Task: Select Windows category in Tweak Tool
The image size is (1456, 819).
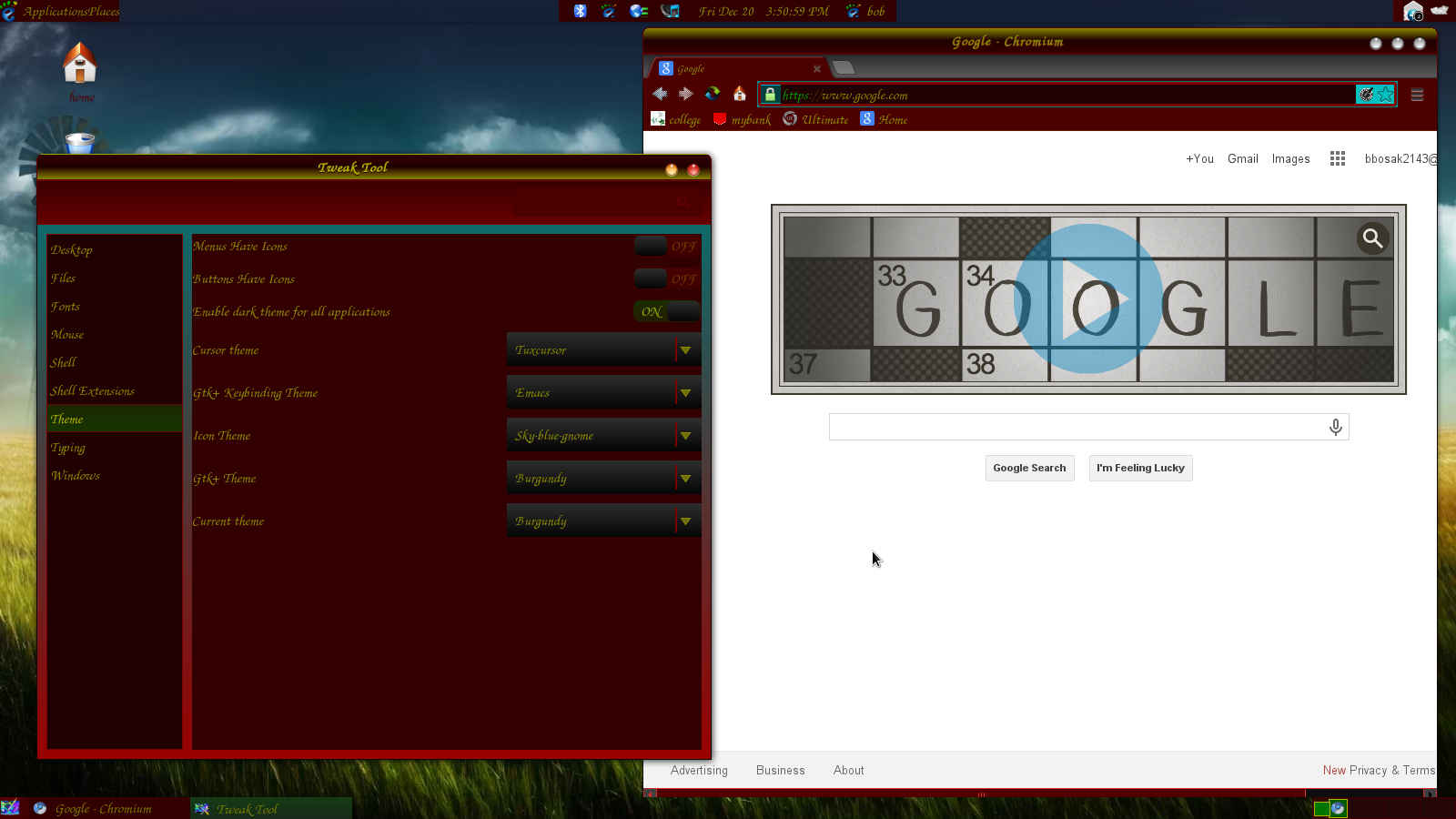Action: (115, 475)
